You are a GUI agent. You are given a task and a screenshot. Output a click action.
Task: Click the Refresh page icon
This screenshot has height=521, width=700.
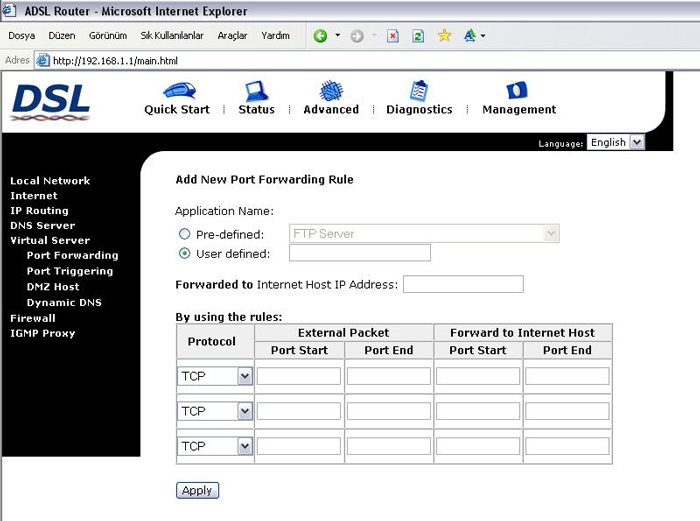tap(418, 36)
